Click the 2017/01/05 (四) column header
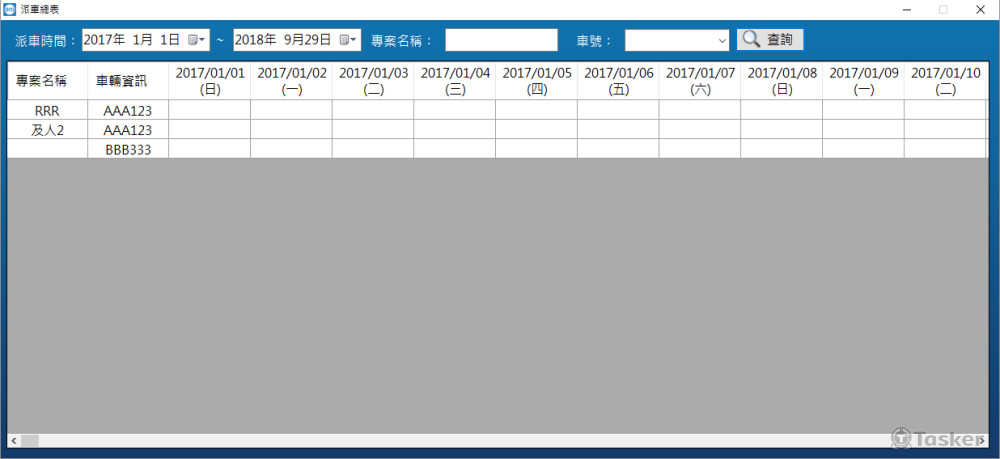1000x459 pixels. click(x=537, y=81)
